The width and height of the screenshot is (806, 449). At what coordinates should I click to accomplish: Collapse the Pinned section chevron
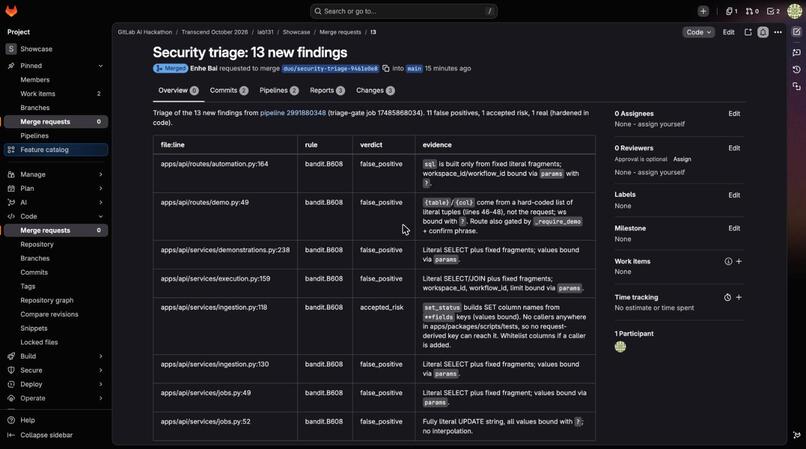click(101, 66)
